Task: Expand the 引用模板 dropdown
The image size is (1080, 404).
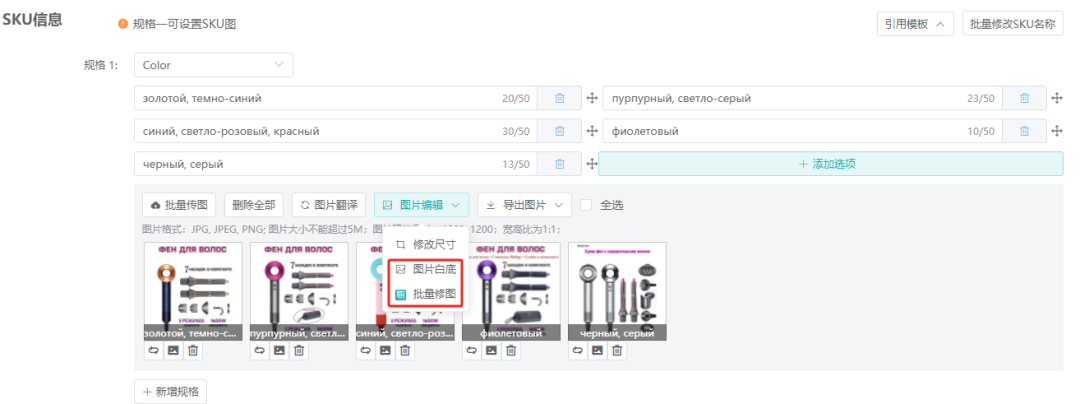Action: (x=915, y=24)
